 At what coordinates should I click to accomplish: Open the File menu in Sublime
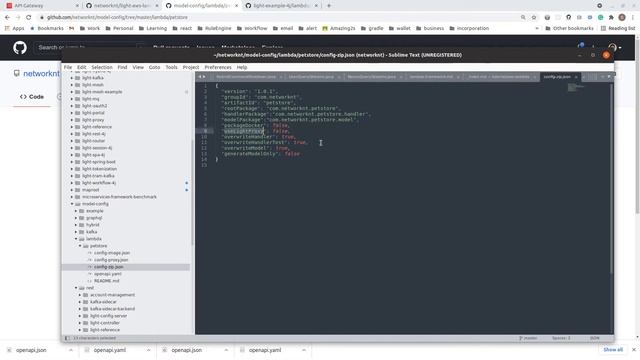pyautogui.click(x=68, y=67)
